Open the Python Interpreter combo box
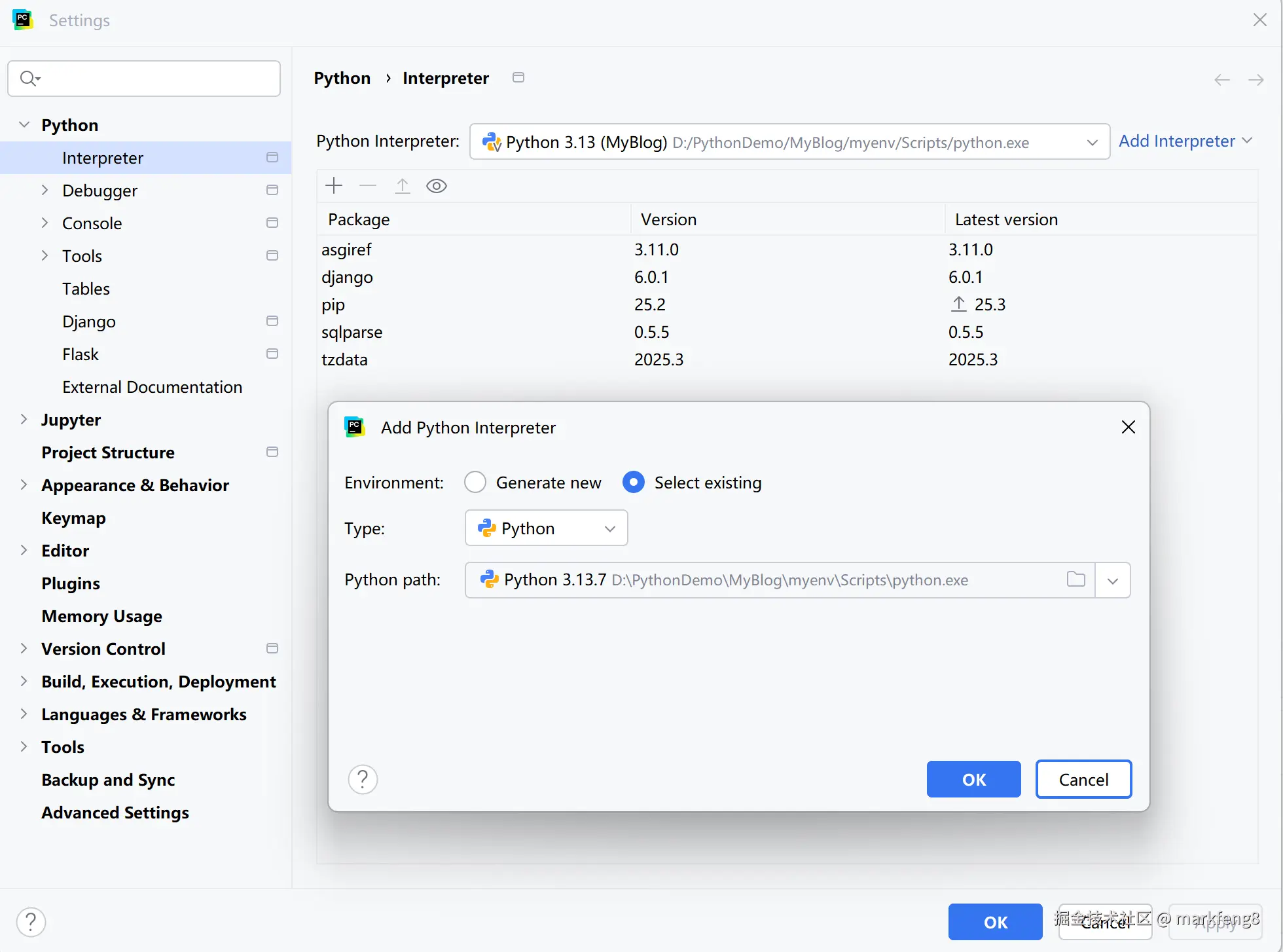Image resolution: width=1283 pixels, height=952 pixels. coord(789,142)
